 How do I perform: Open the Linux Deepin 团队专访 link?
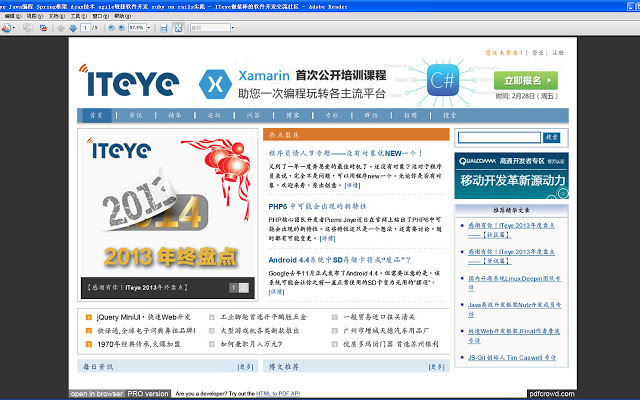(514, 283)
